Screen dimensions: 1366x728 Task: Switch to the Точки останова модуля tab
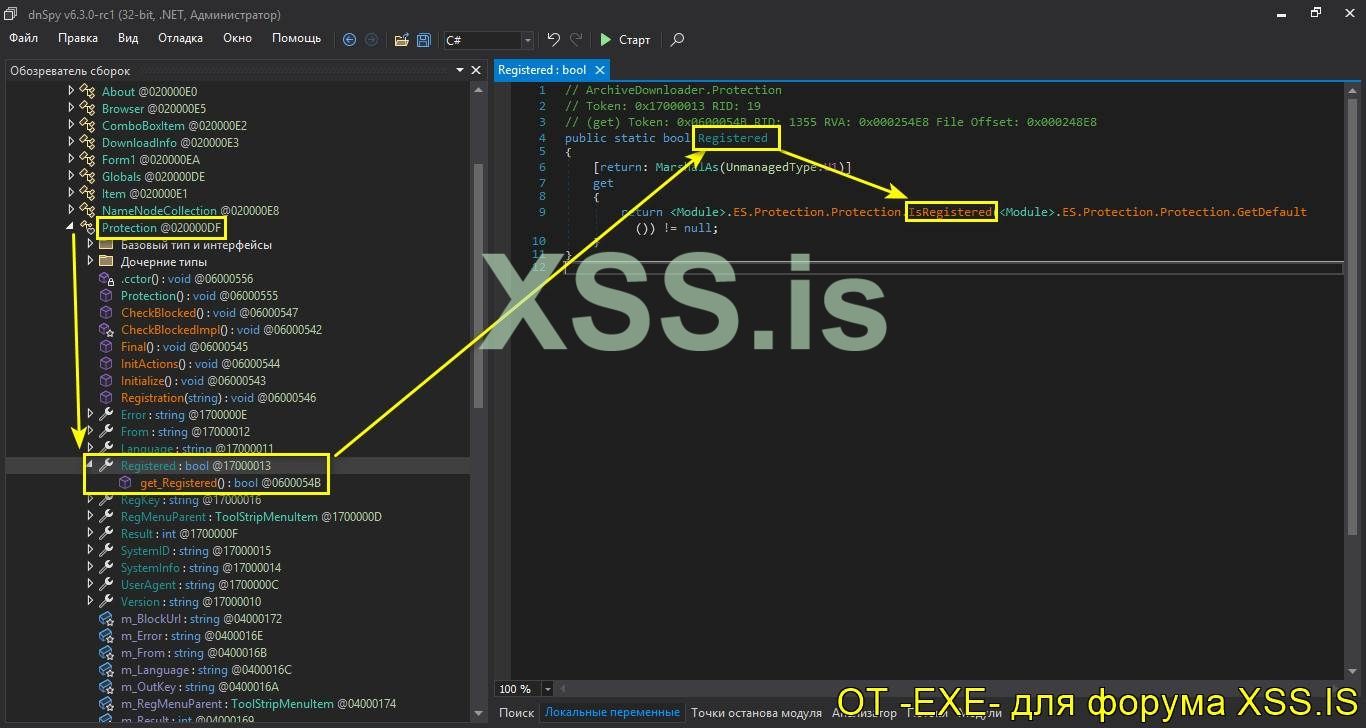[756, 712]
